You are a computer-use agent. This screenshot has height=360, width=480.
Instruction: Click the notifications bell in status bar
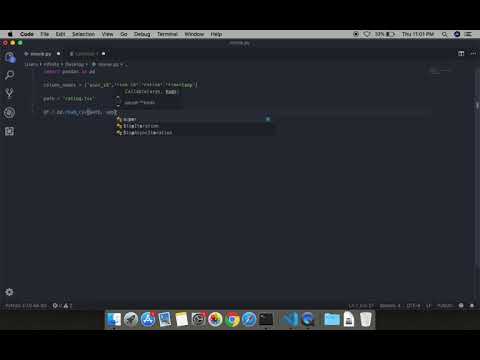click(x=472, y=305)
